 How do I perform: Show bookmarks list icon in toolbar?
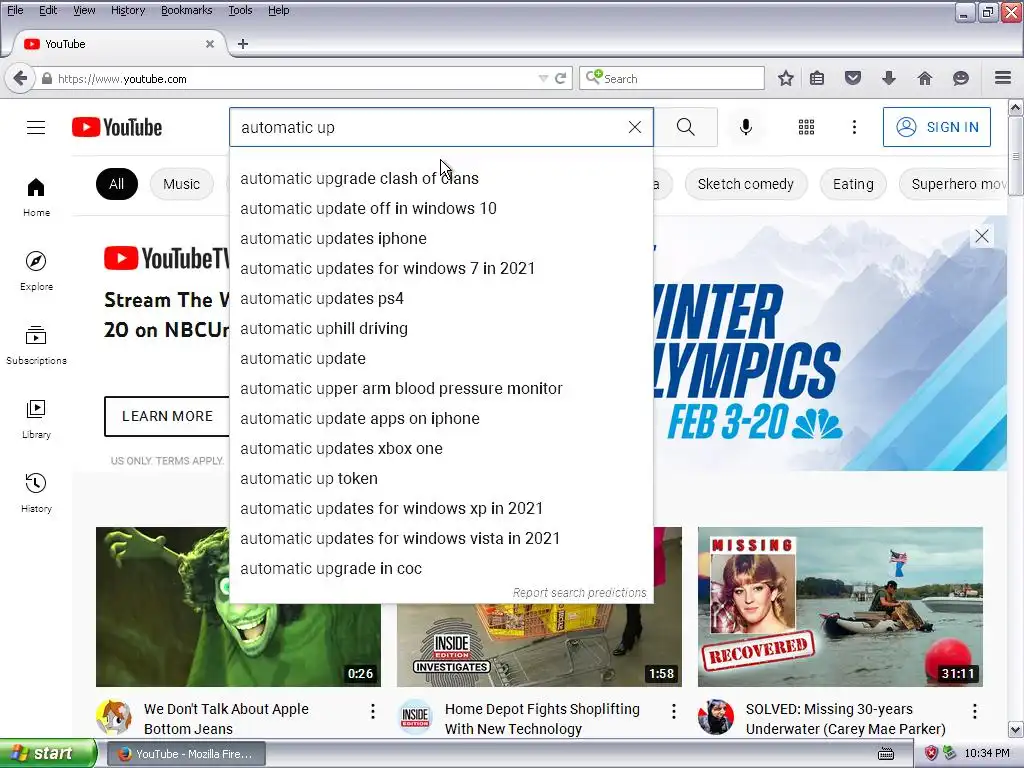coord(817,78)
